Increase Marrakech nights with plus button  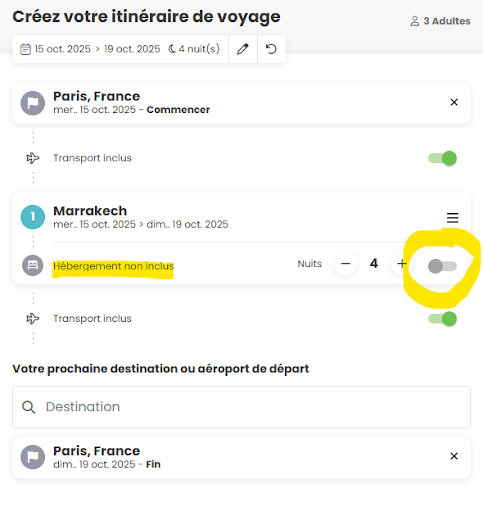point(402,264)
